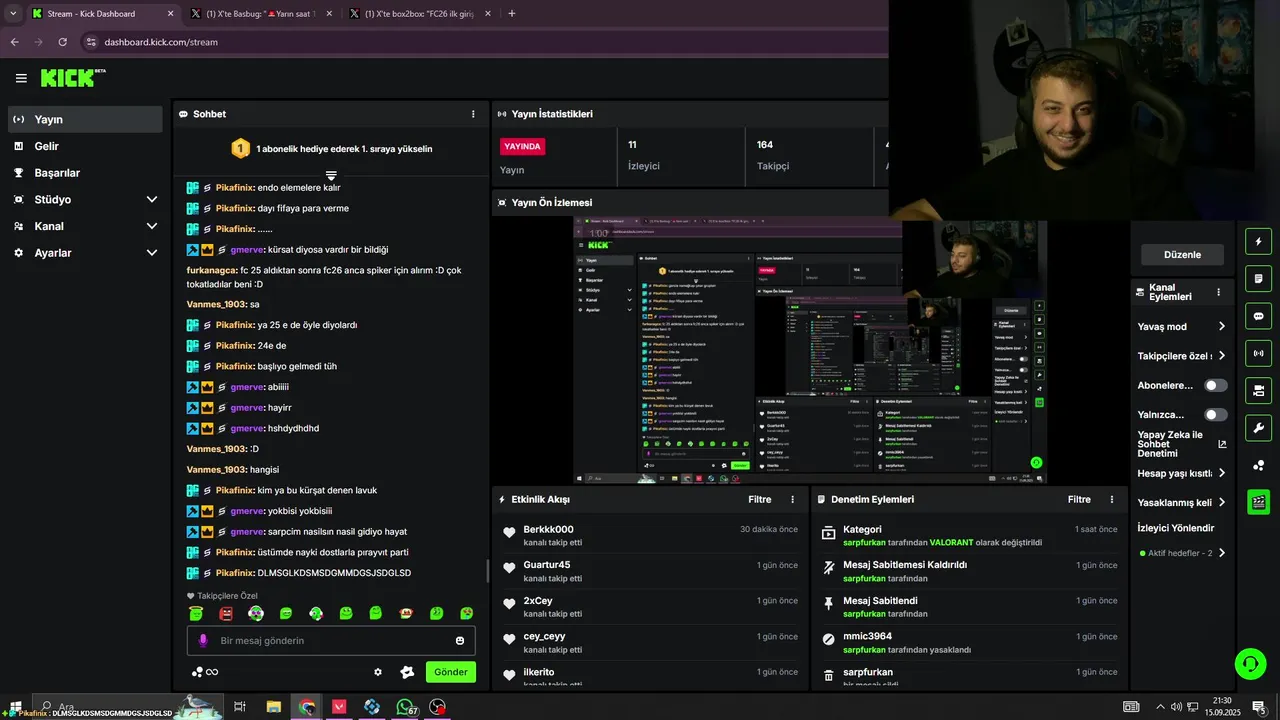Viewport: 1280px width, 720px height.
Task: Open chat settings gear icon
Action: click(x=378, y=672)
